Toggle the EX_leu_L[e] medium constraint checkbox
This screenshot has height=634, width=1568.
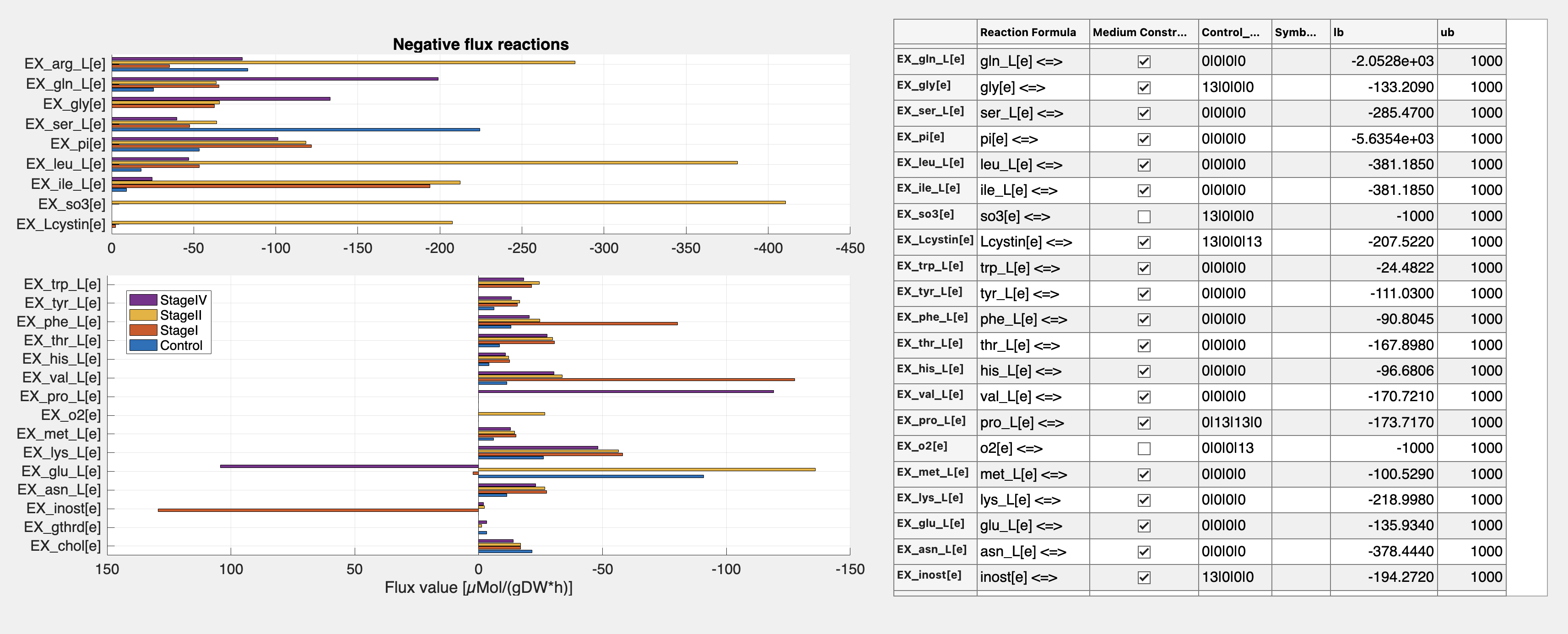pos(1144,165)
